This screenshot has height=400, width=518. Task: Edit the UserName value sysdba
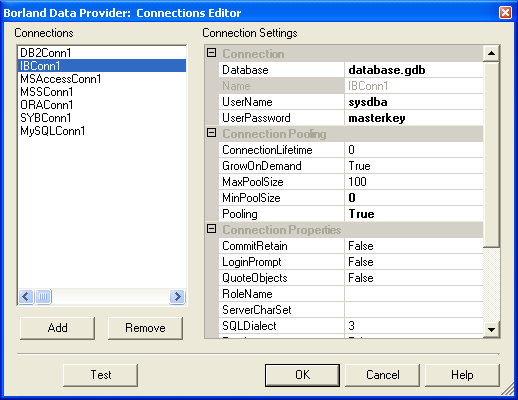tap(414, 102)
